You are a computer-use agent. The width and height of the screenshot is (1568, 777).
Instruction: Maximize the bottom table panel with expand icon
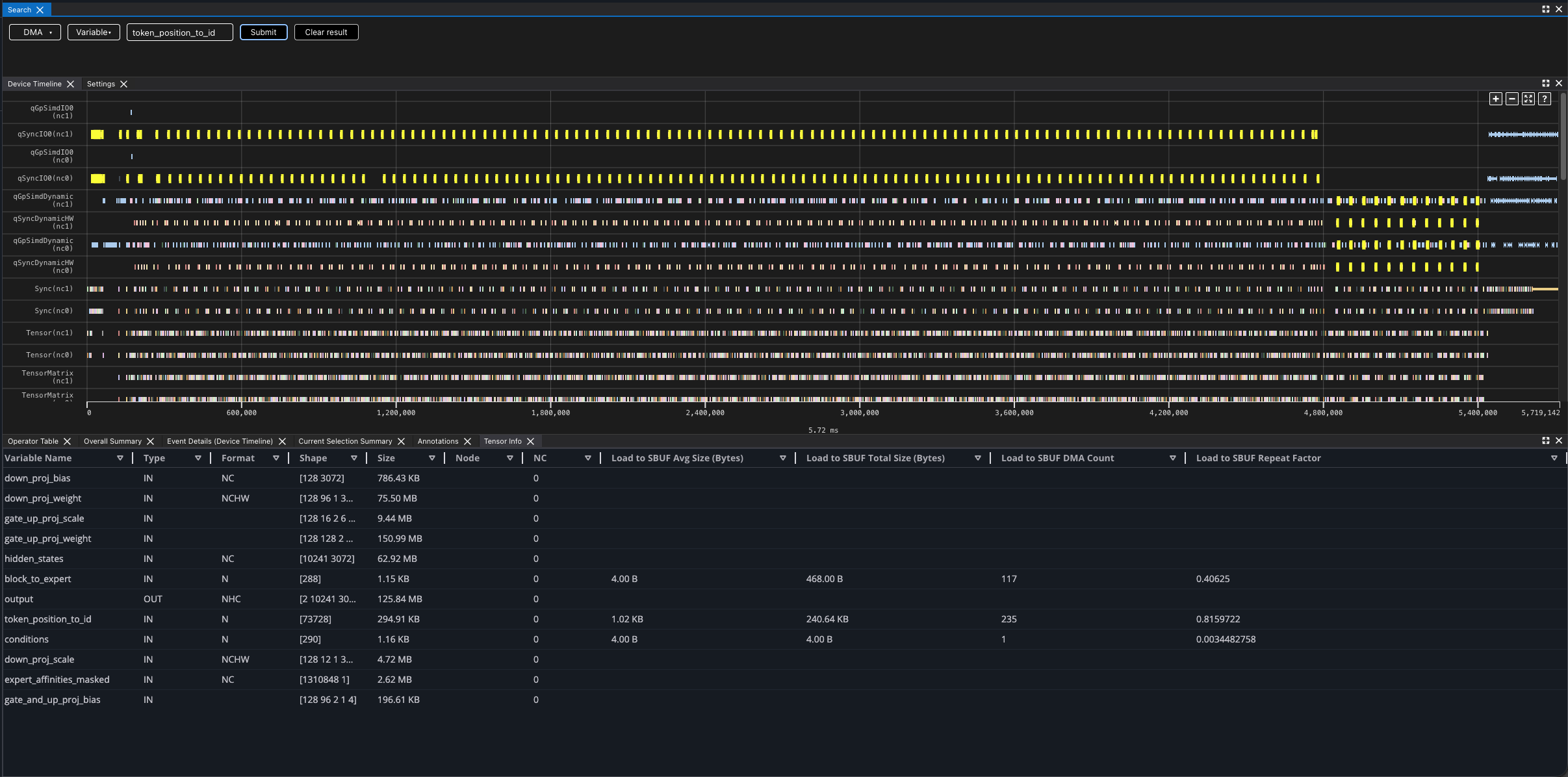coord(1545,440)
